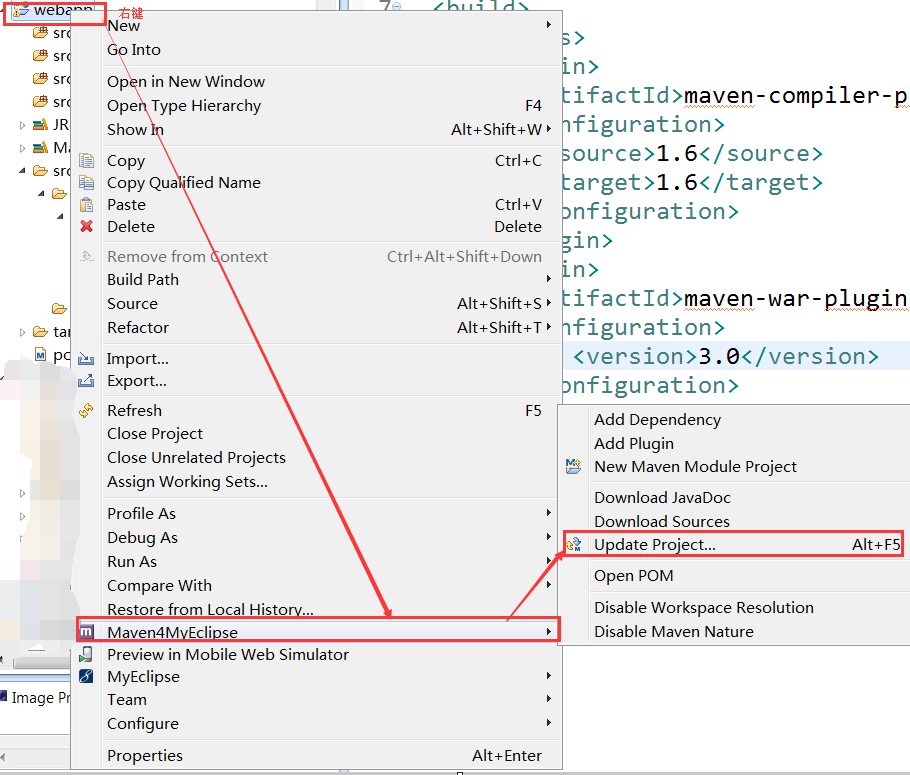Click the Export icon
The image size is (910, 775).
pyautogui.click(x=87, y=381)
